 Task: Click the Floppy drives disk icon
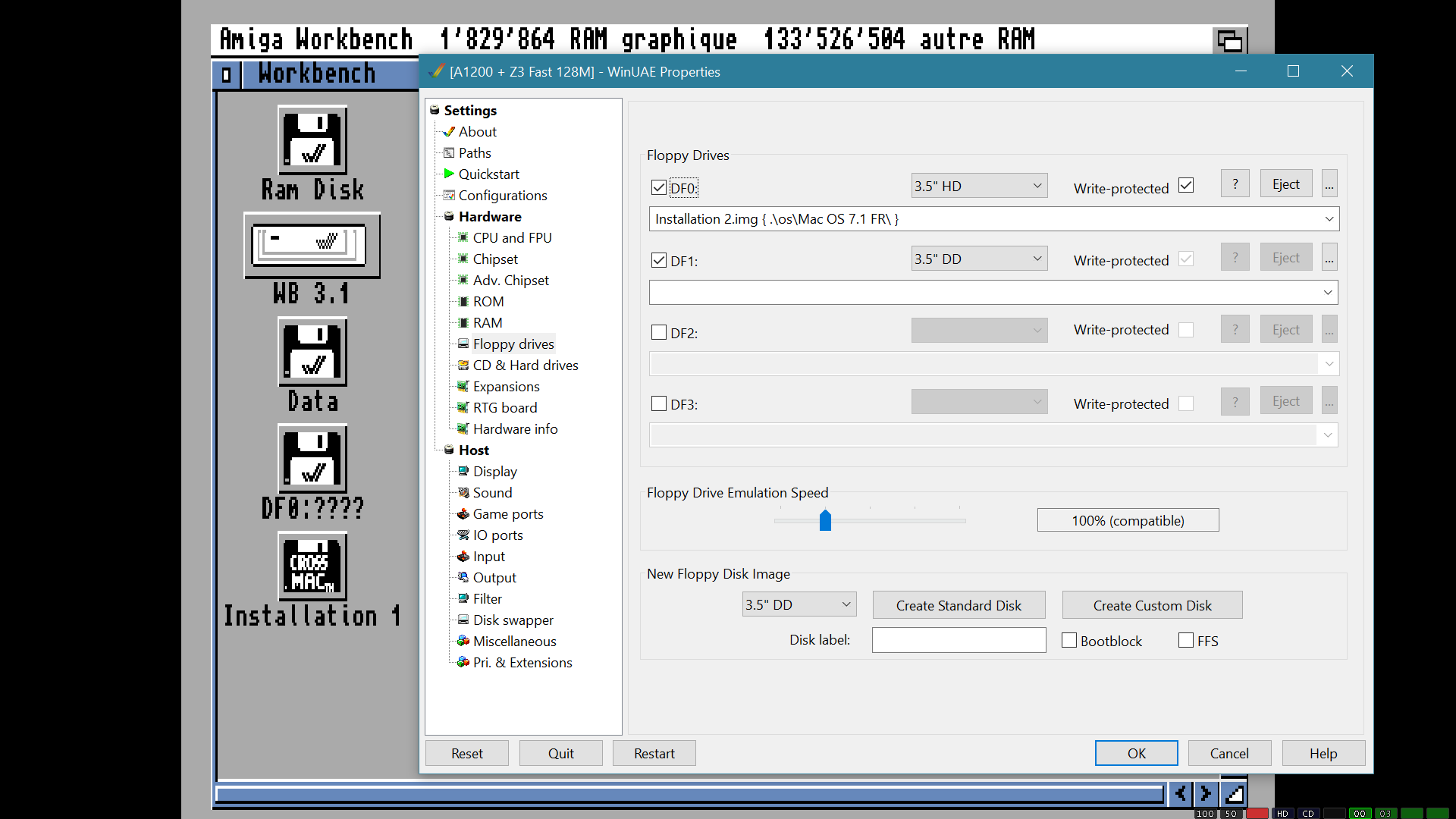pos(463,344)
